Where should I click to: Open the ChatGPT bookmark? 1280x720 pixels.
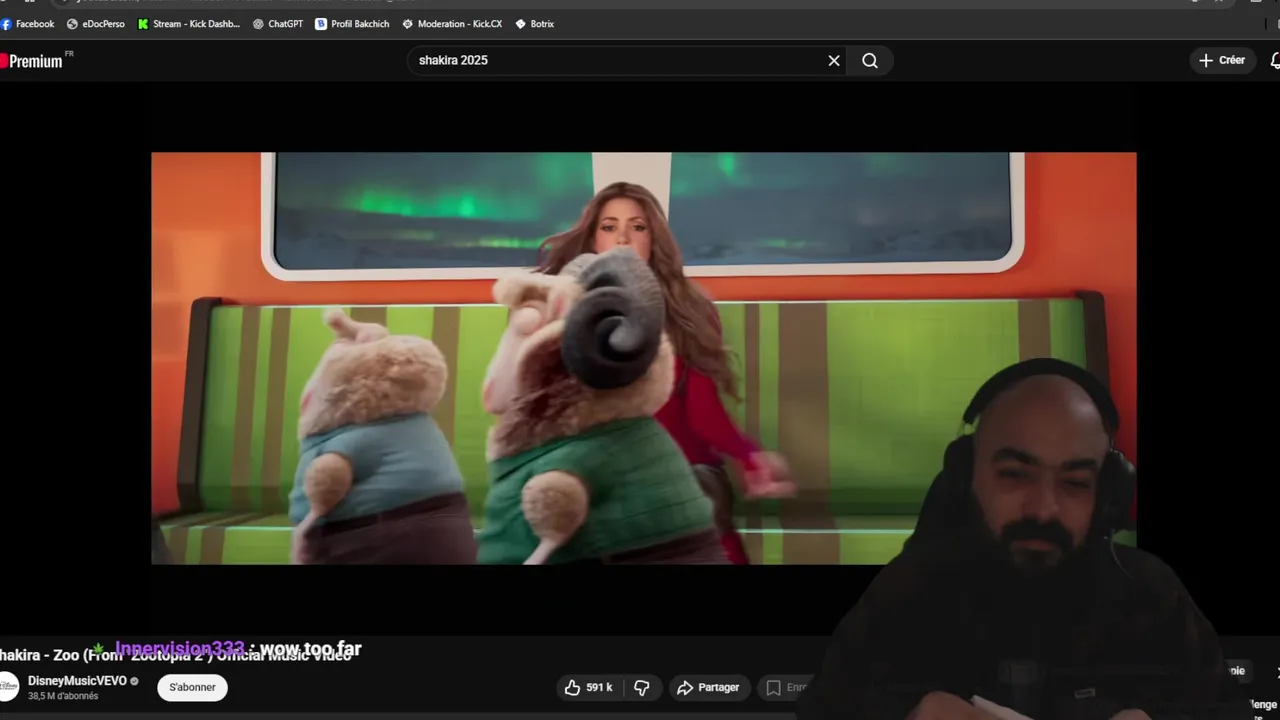click(x=278, y=24)
